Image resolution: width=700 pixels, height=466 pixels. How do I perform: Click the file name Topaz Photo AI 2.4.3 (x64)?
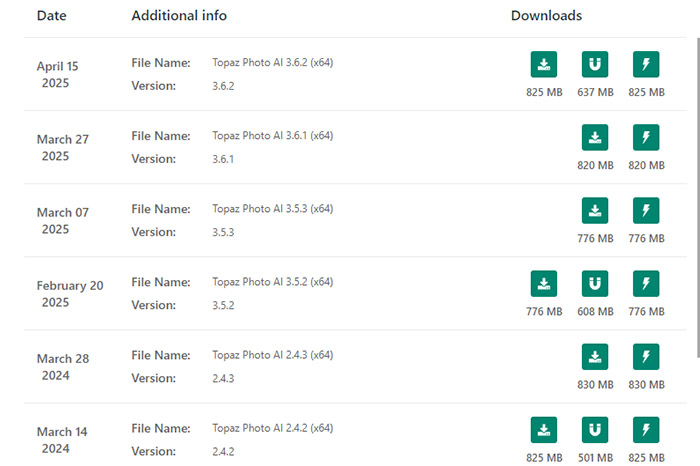[x=273, y=355]
